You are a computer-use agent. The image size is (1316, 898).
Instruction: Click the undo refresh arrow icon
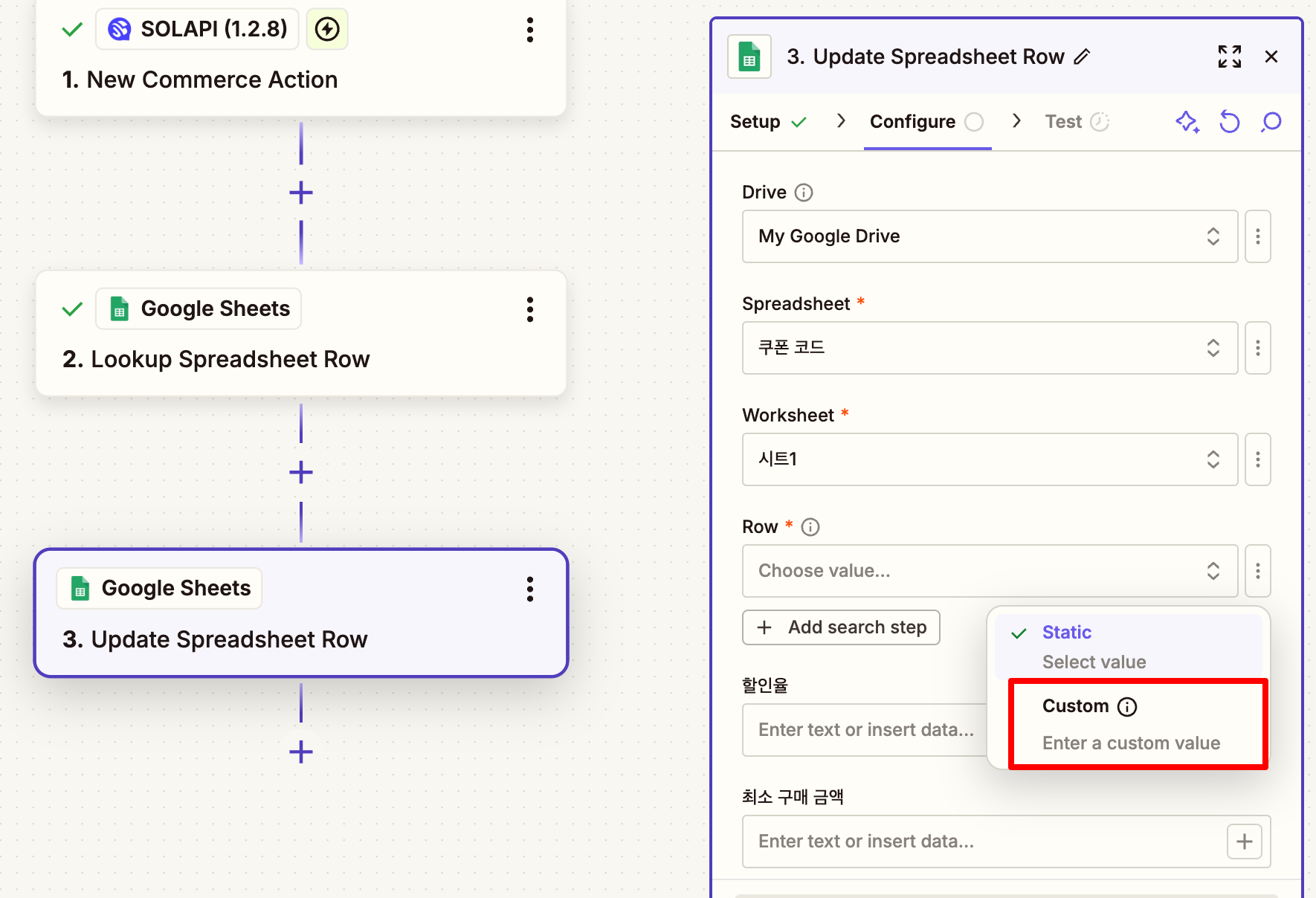pos(1230,121)
